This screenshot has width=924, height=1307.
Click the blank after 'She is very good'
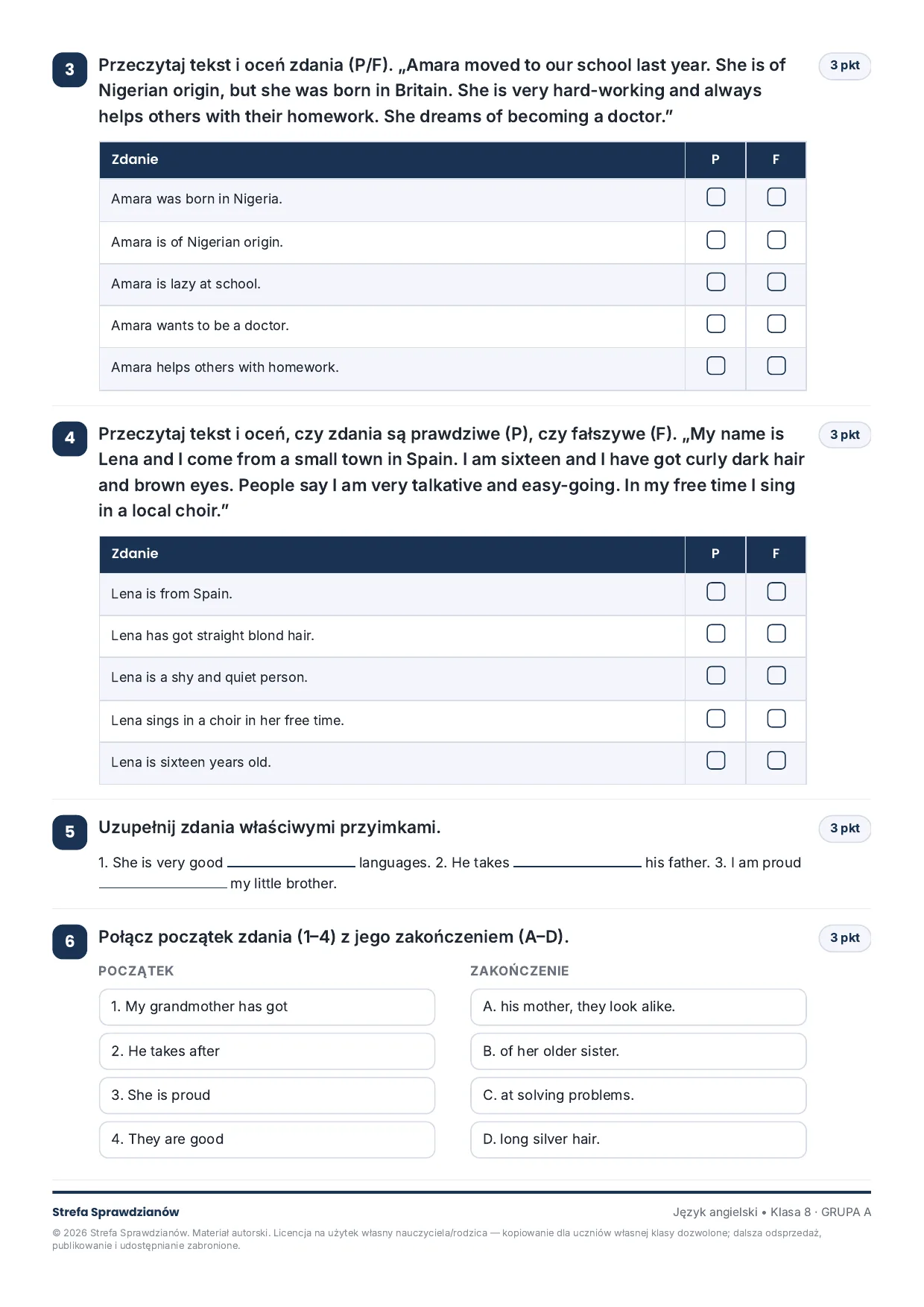[291, 863]
